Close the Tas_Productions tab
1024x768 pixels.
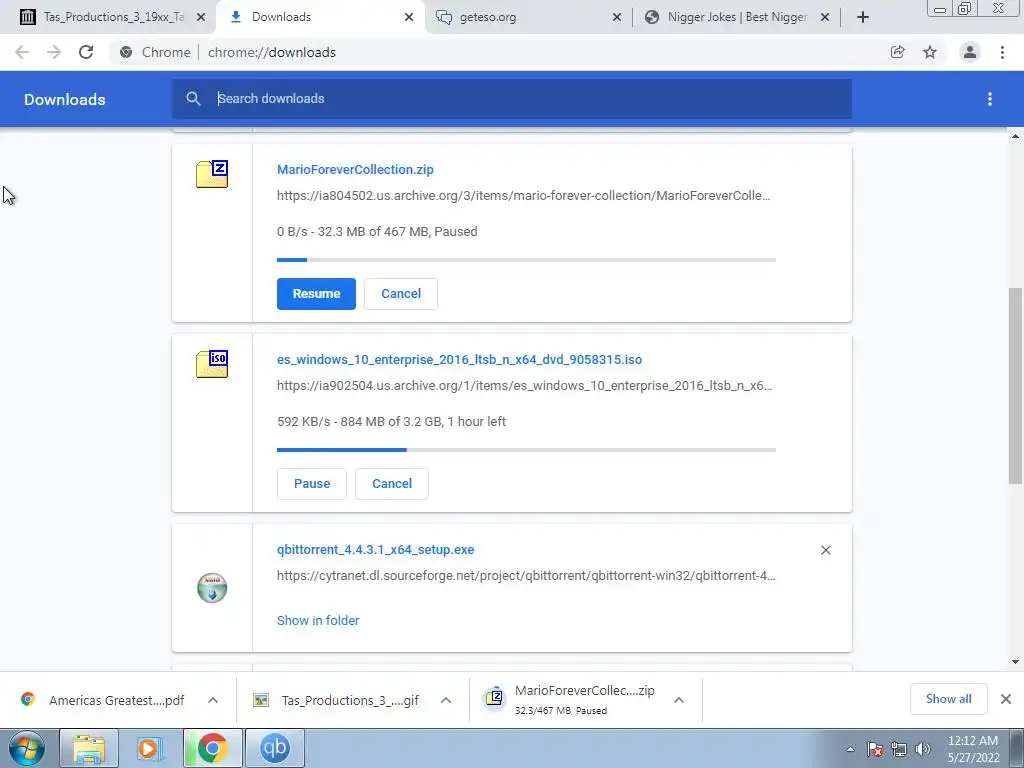click(201, 17)
